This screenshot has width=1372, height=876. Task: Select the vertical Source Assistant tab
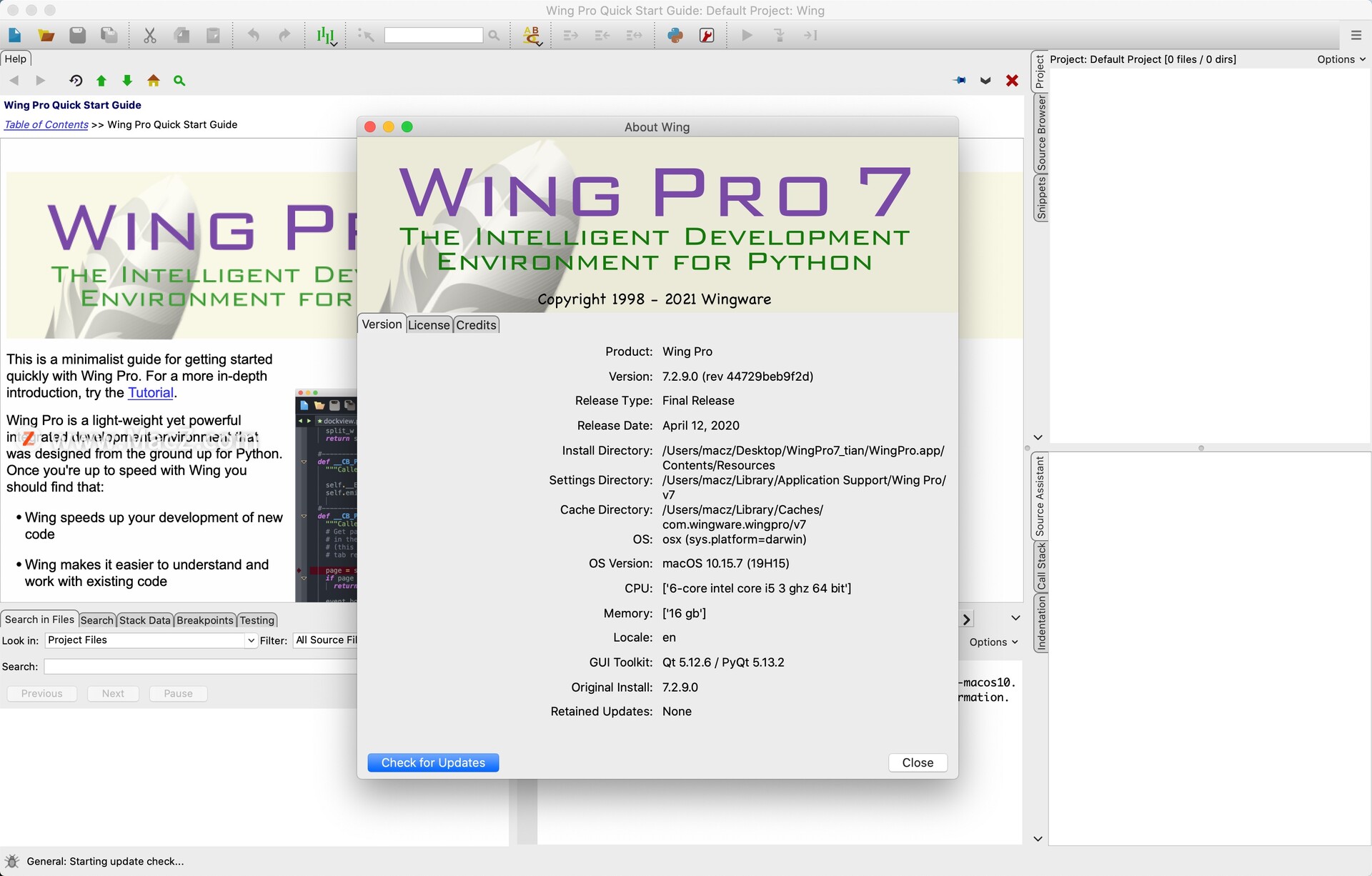1040,497
